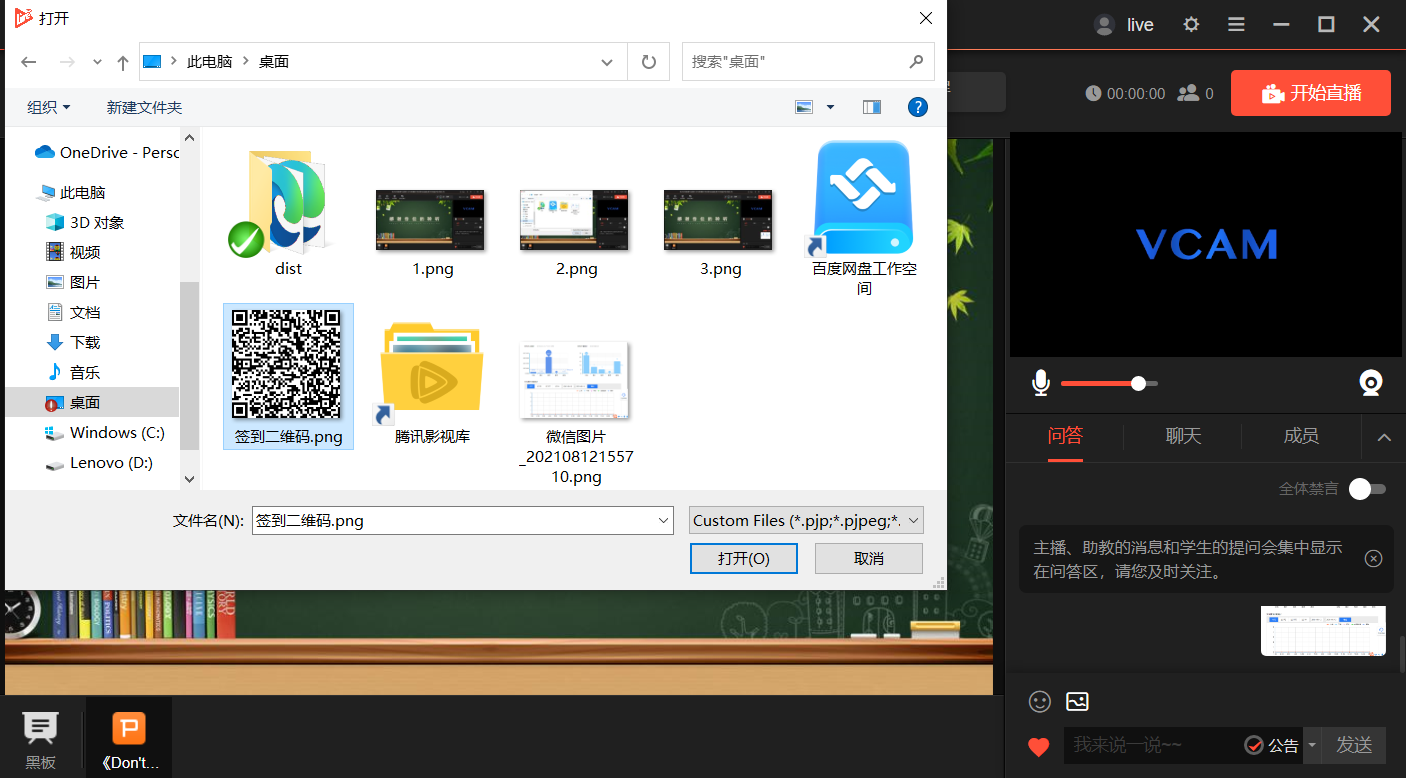Adjust the microphone volume slider
1406x778 pixels.
point(1109,383)
